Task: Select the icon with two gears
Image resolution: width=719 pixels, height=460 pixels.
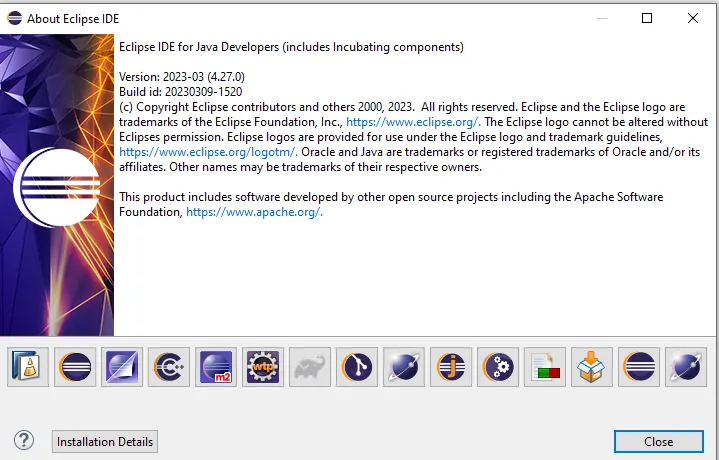Action: click(498, 368)
